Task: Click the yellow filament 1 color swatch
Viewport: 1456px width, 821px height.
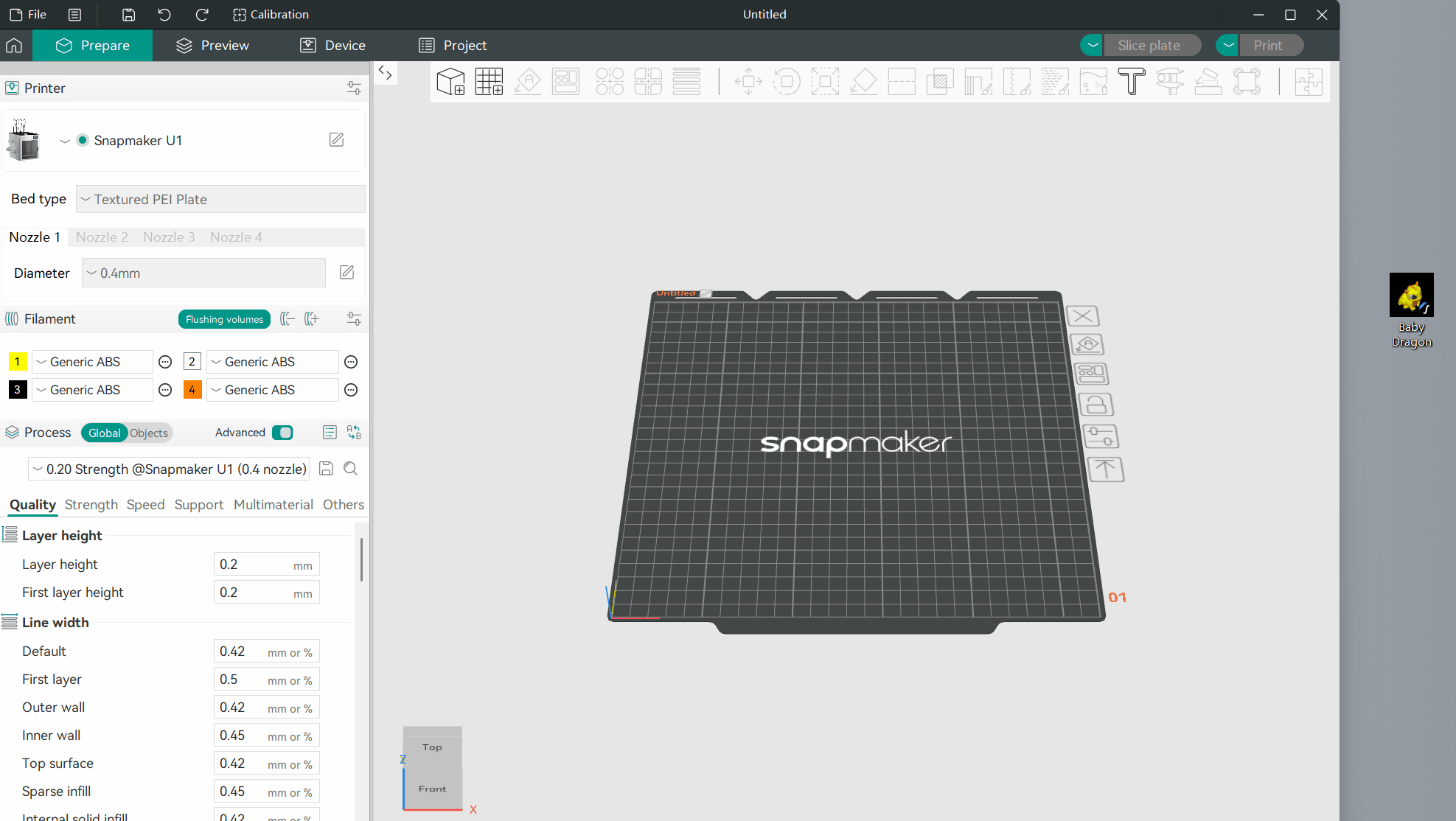Action: click(x=17, y=362)
